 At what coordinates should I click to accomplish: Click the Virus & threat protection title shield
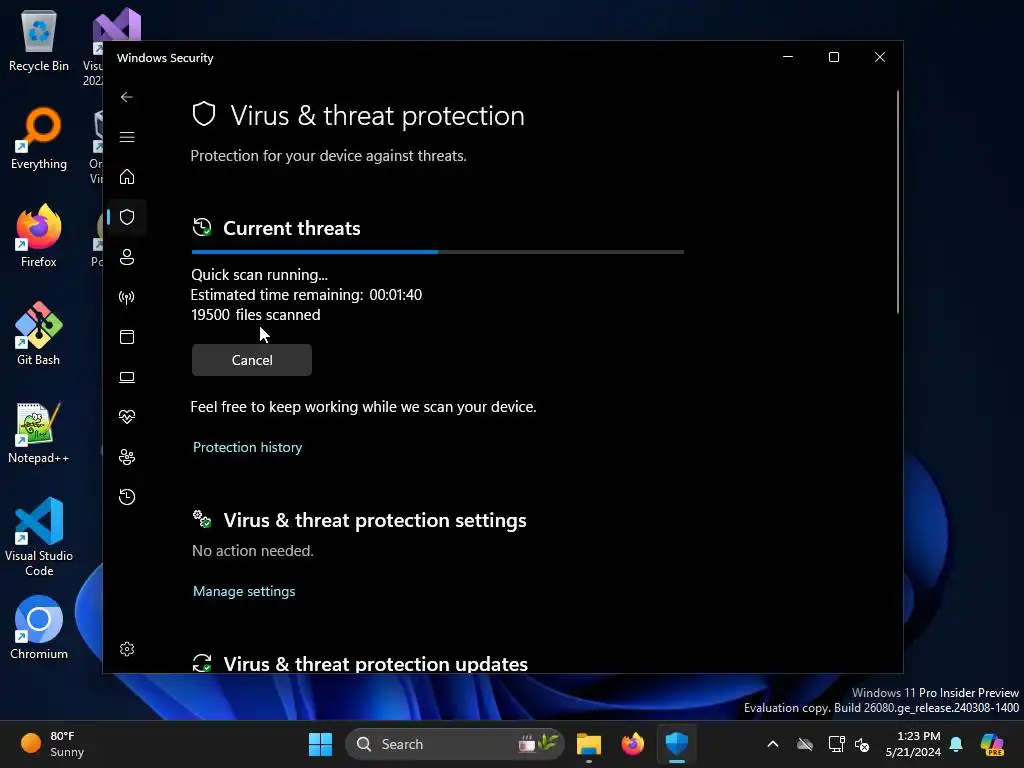(x=204, y=114)
